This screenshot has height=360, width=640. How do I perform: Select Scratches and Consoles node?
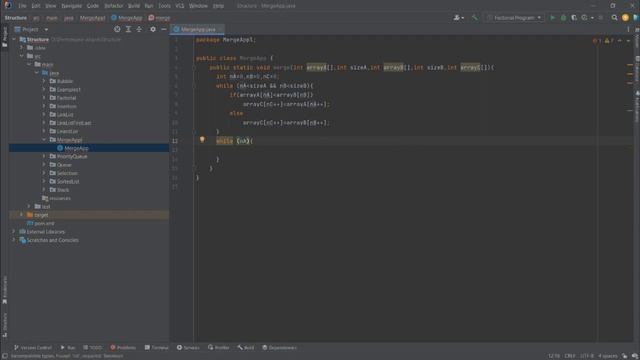click(x=53, y=240)
